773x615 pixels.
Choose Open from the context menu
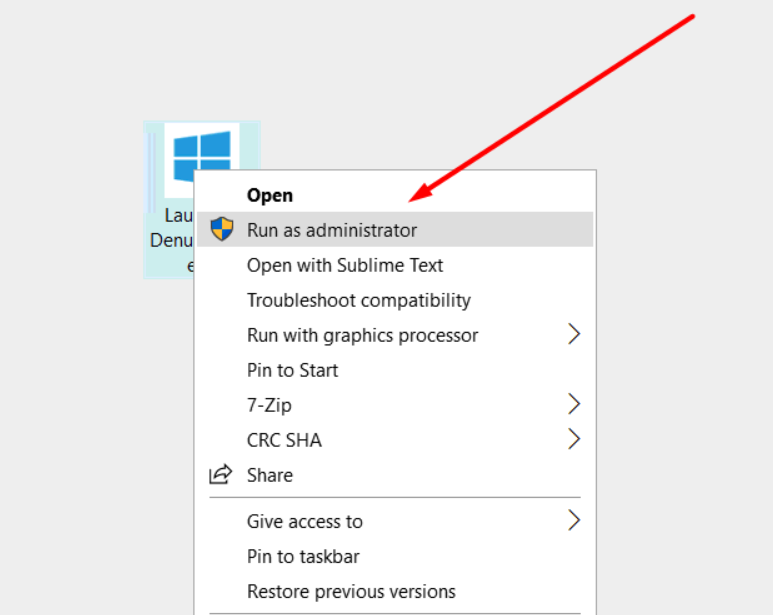click(x=270, y=195)
